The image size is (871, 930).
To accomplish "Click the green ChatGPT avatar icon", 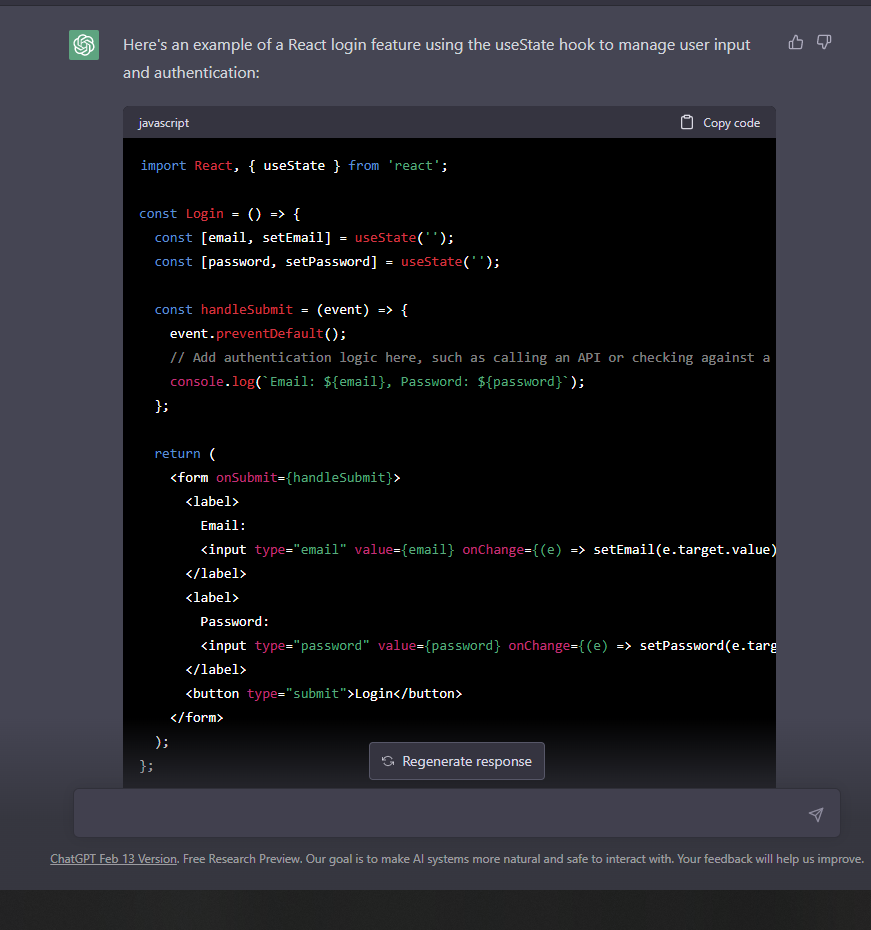I will click(84, 44).
